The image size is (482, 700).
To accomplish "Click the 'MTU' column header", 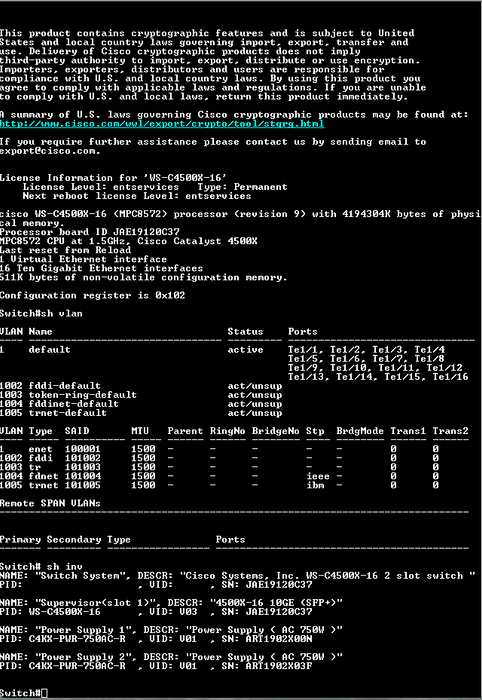I will pos(140,431).
